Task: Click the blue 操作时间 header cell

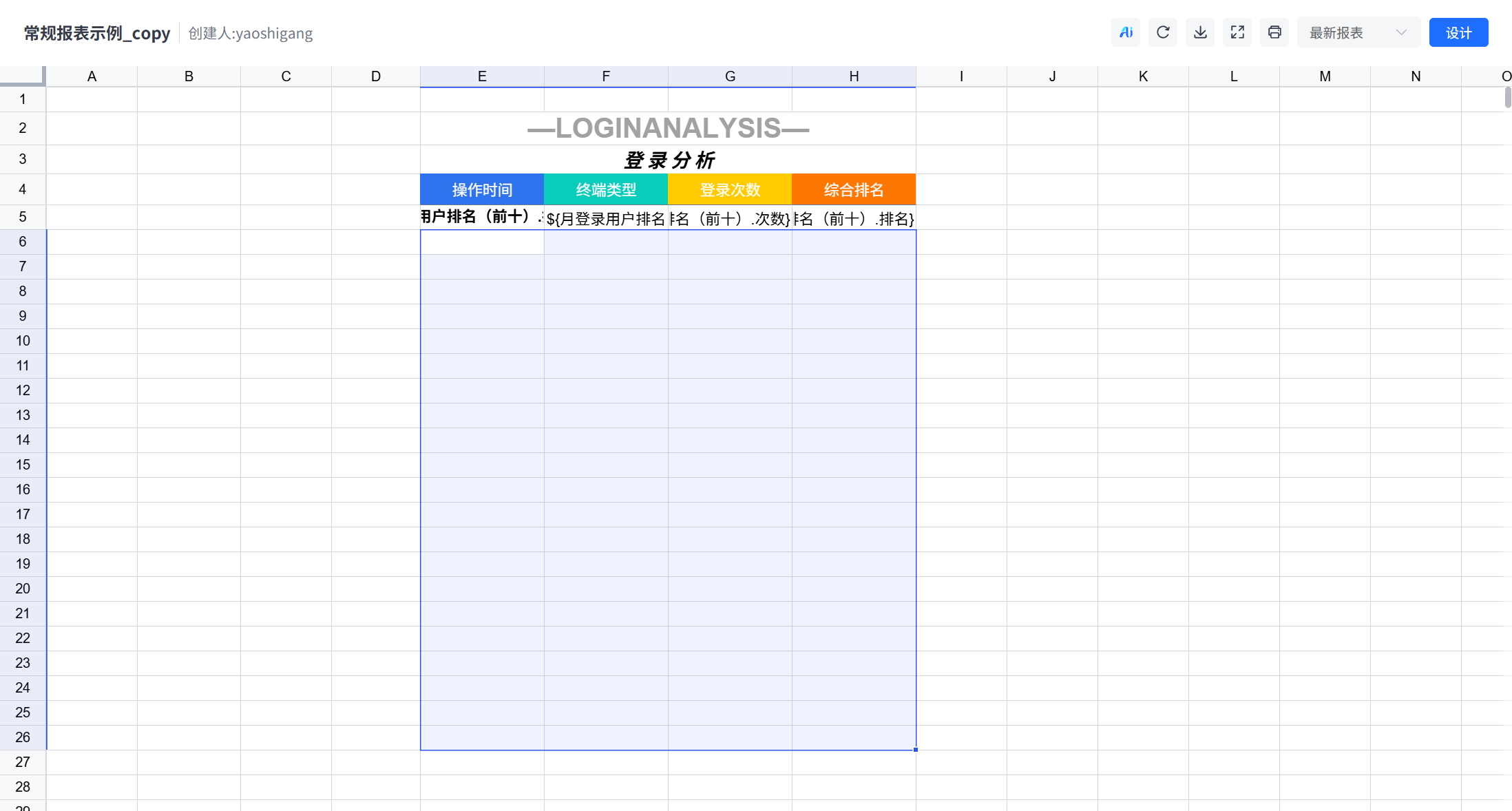Action: pos(482,189)
